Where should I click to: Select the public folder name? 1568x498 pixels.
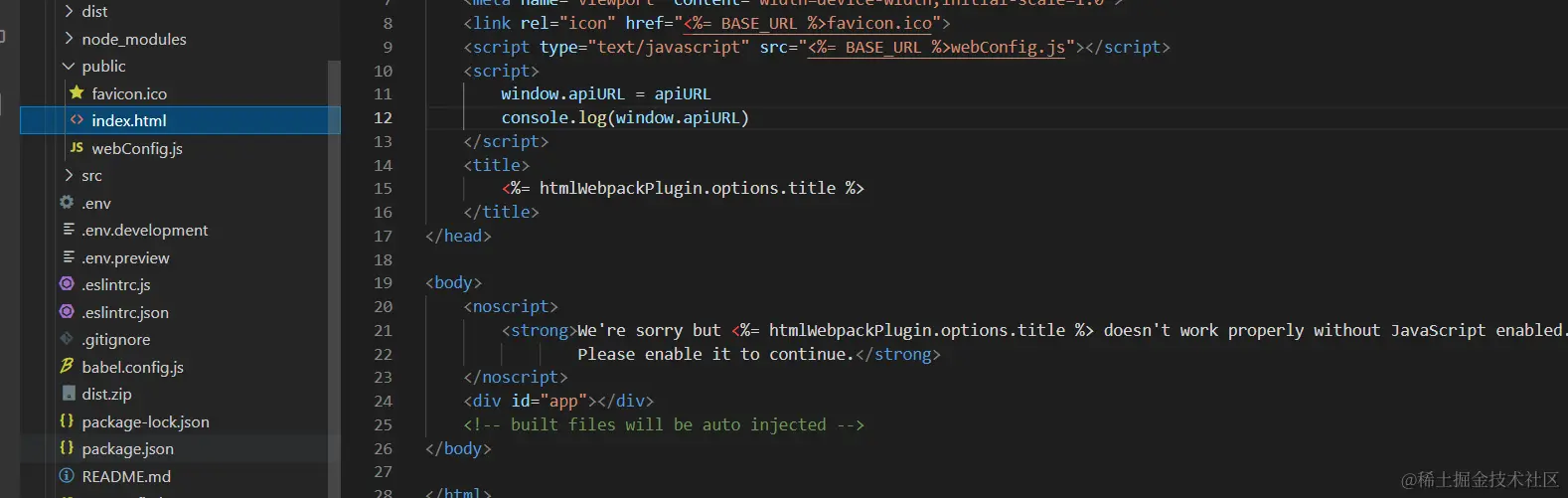tap(103, 66)
